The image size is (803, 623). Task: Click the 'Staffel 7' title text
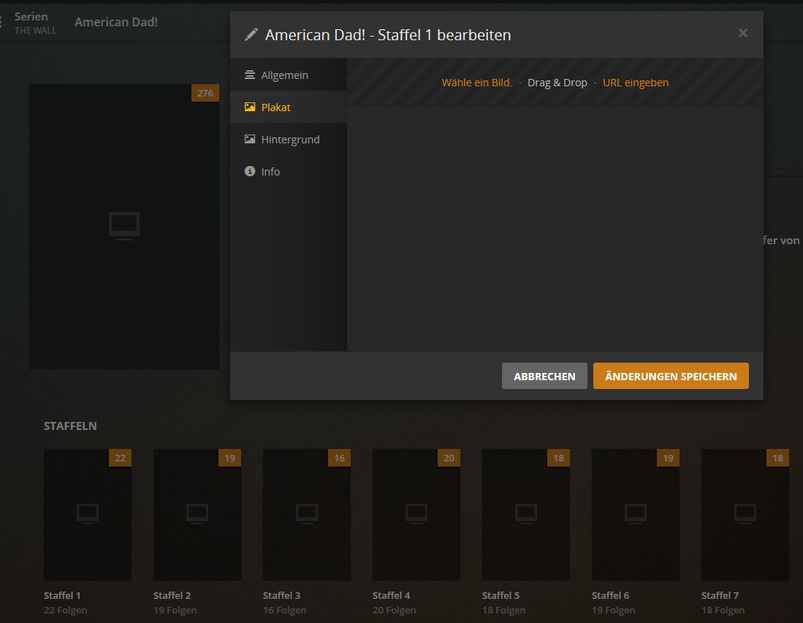[x=720, y=595]
